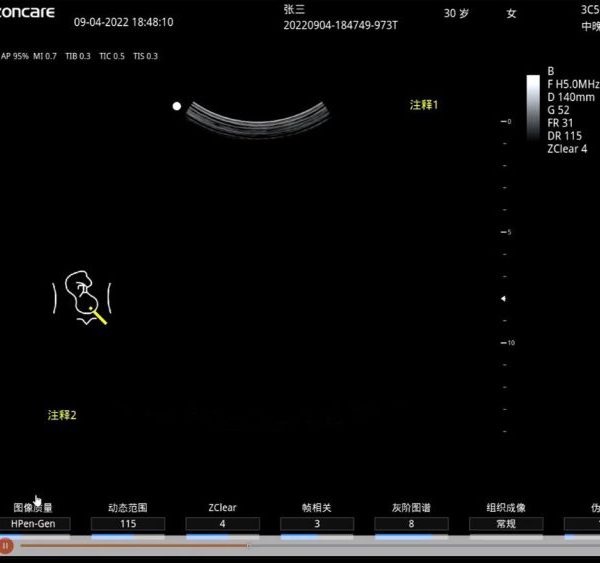Screen dimensions: 600x563
Task: Click the 灰阶图谱 value 8
Action: click(411, 523)
